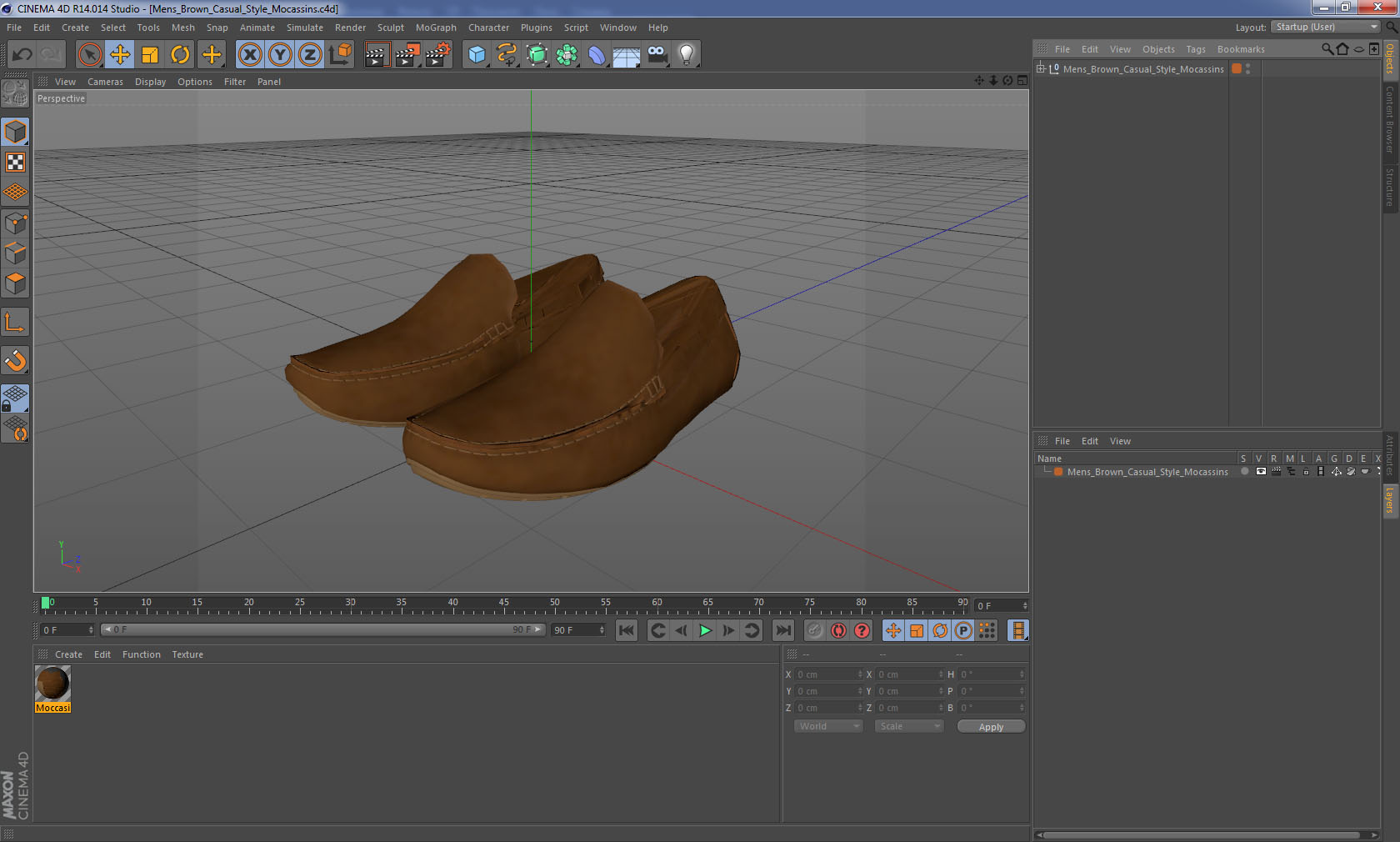The image size is (1400, 842).
Task: Open the Render menu
Action: pos(350,28)
